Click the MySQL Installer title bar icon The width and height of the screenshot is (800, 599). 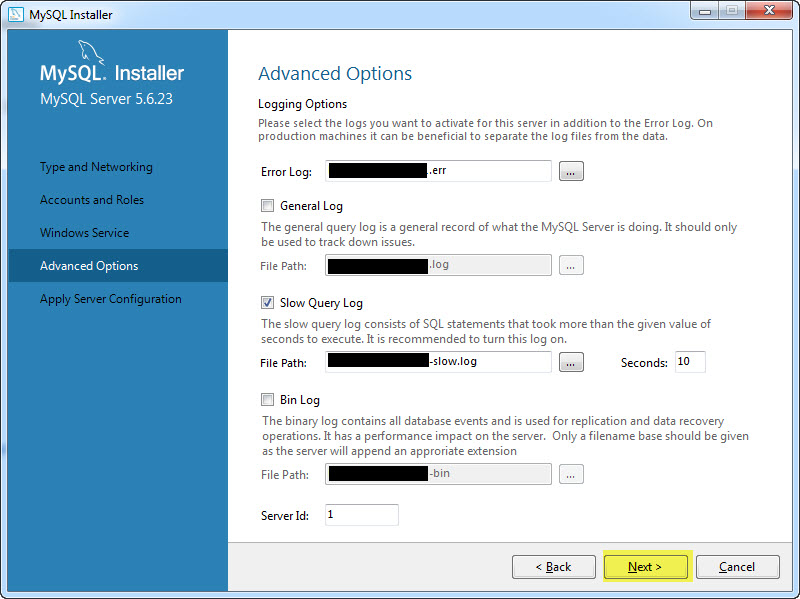[16, 14]
